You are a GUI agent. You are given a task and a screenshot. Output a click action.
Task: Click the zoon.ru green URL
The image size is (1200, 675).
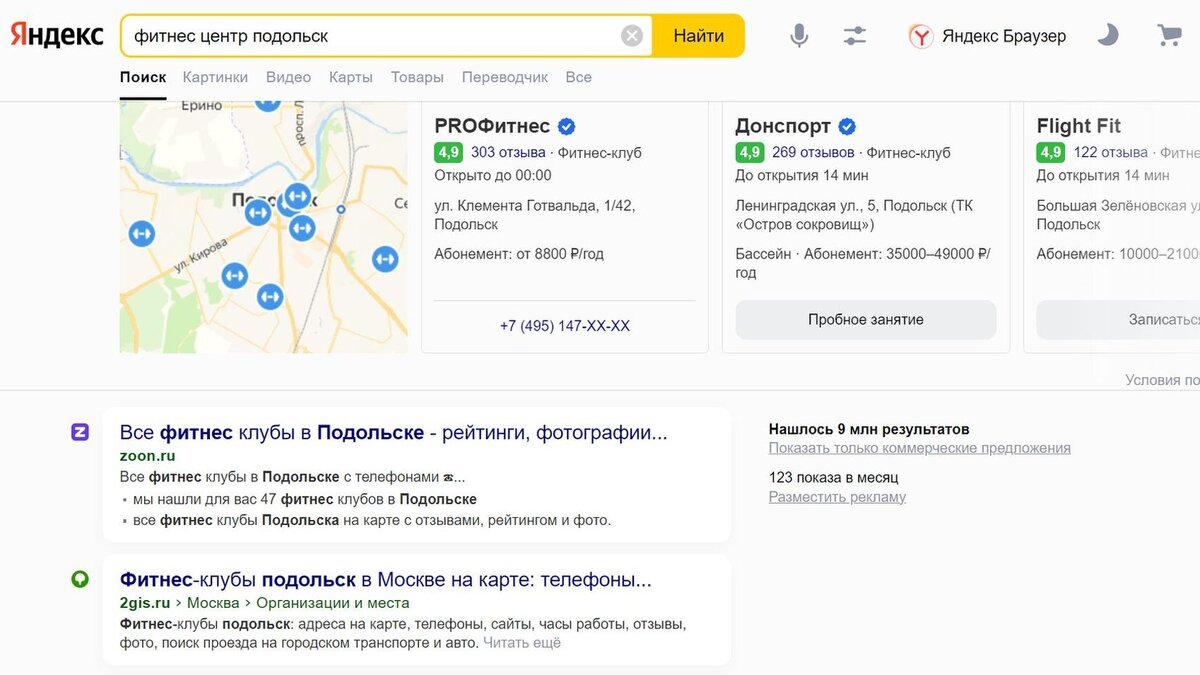pyautogui.click(x=147, y=456)
